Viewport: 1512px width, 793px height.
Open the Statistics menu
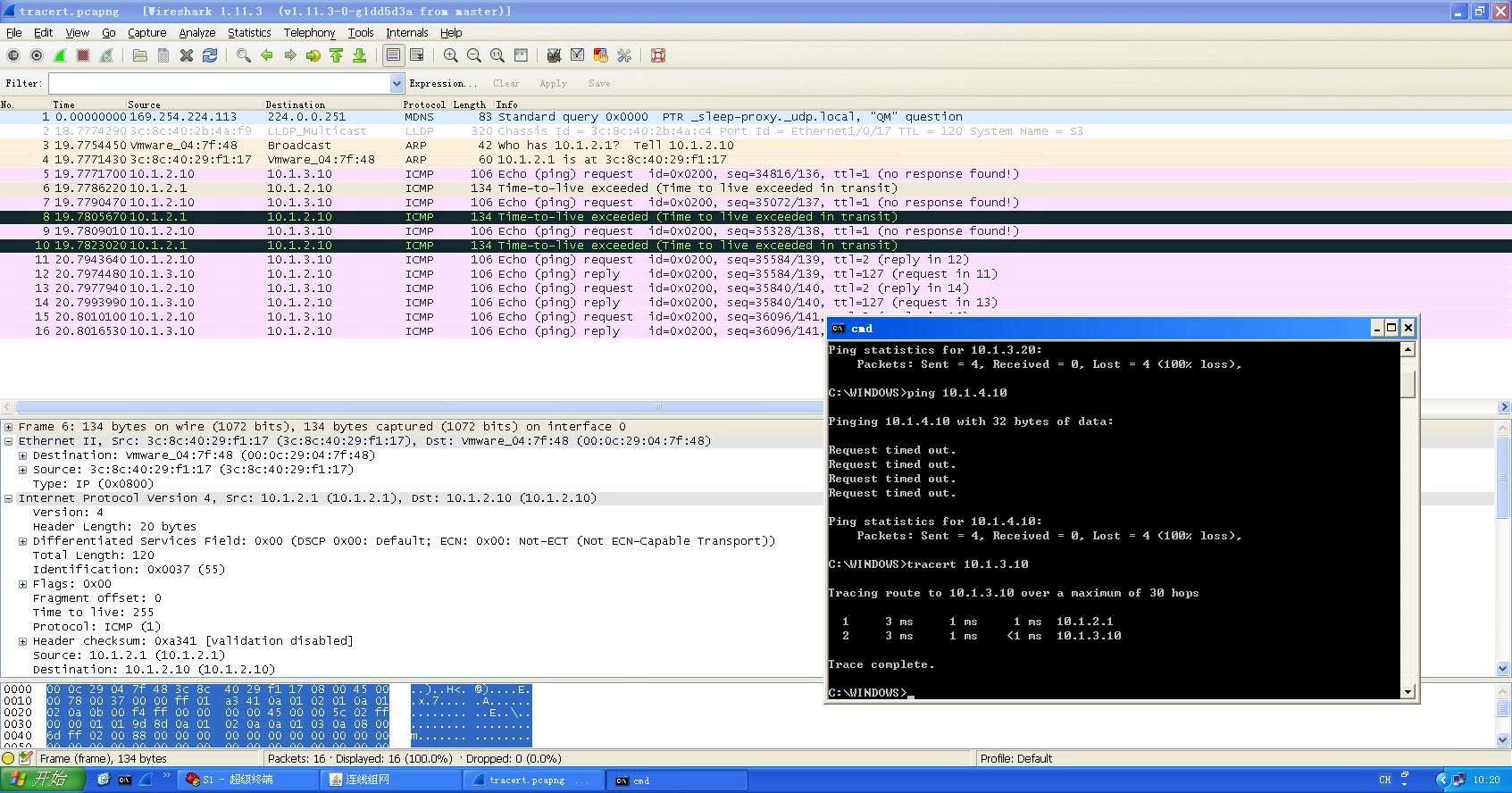249,33
